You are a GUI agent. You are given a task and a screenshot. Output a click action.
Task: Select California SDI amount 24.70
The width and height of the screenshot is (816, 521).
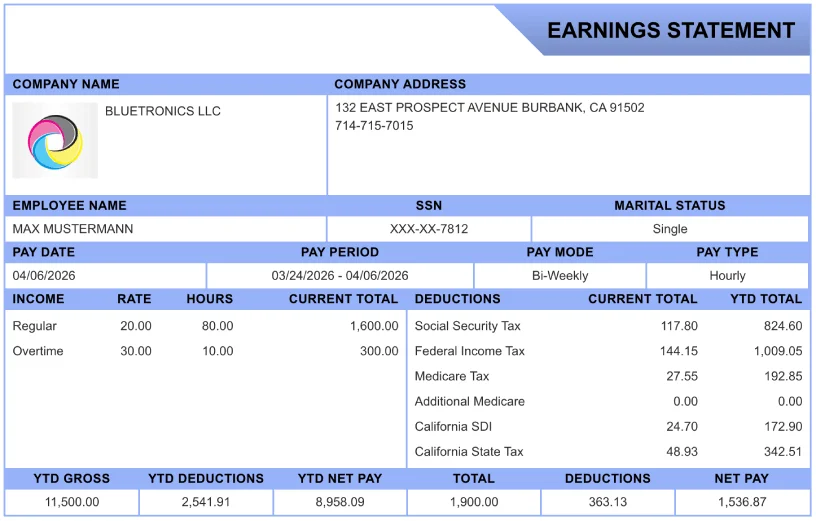[x=682, y=427]
